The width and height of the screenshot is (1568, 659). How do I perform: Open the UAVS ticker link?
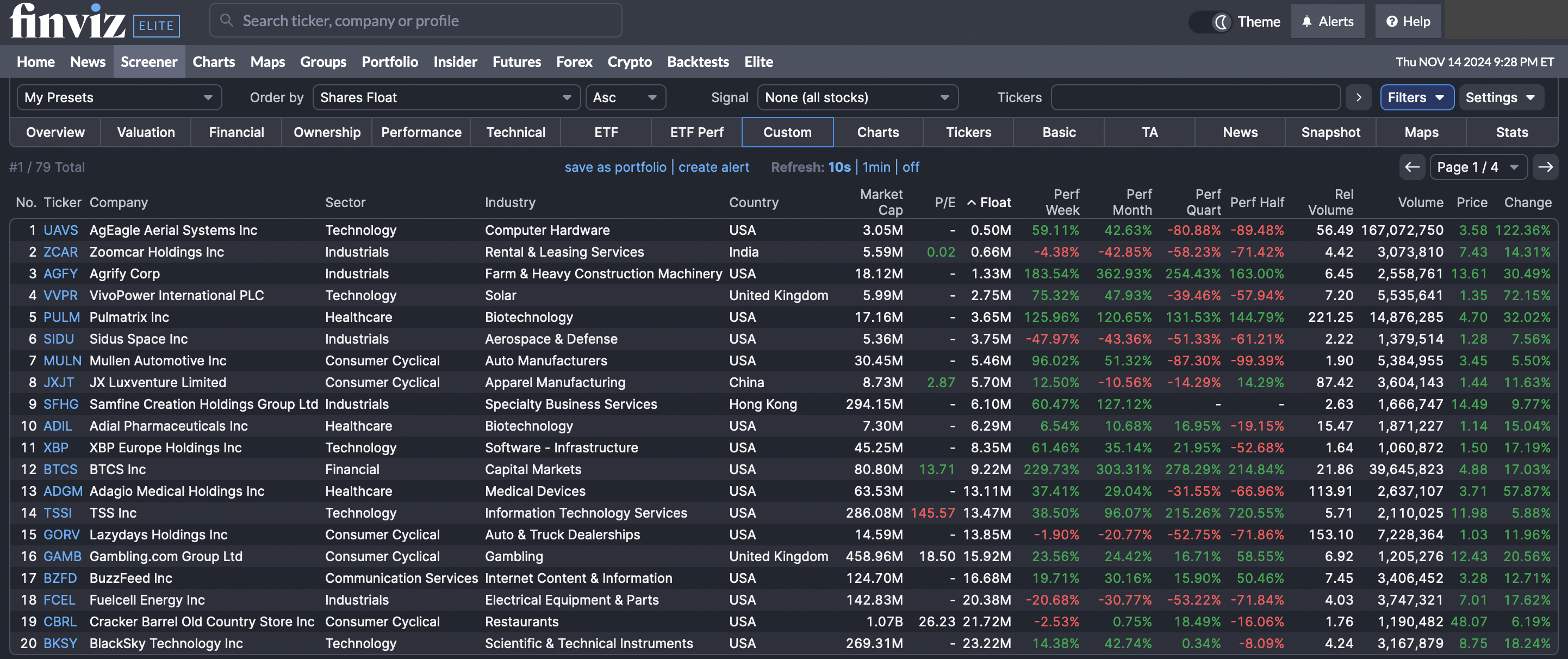(60, 230)
